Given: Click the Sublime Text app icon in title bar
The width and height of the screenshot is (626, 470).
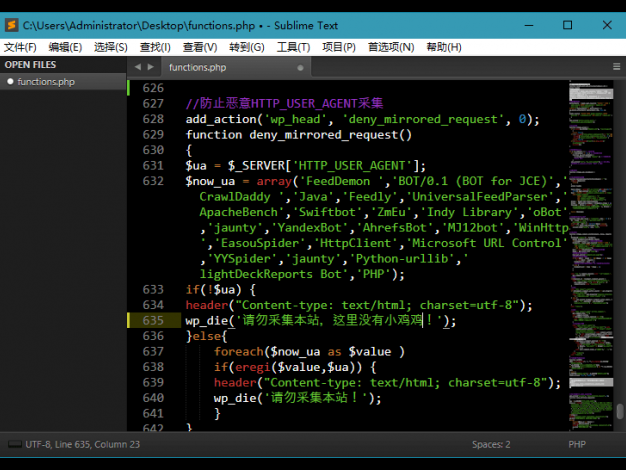Looking at the screenshot, I should point(11,25).
